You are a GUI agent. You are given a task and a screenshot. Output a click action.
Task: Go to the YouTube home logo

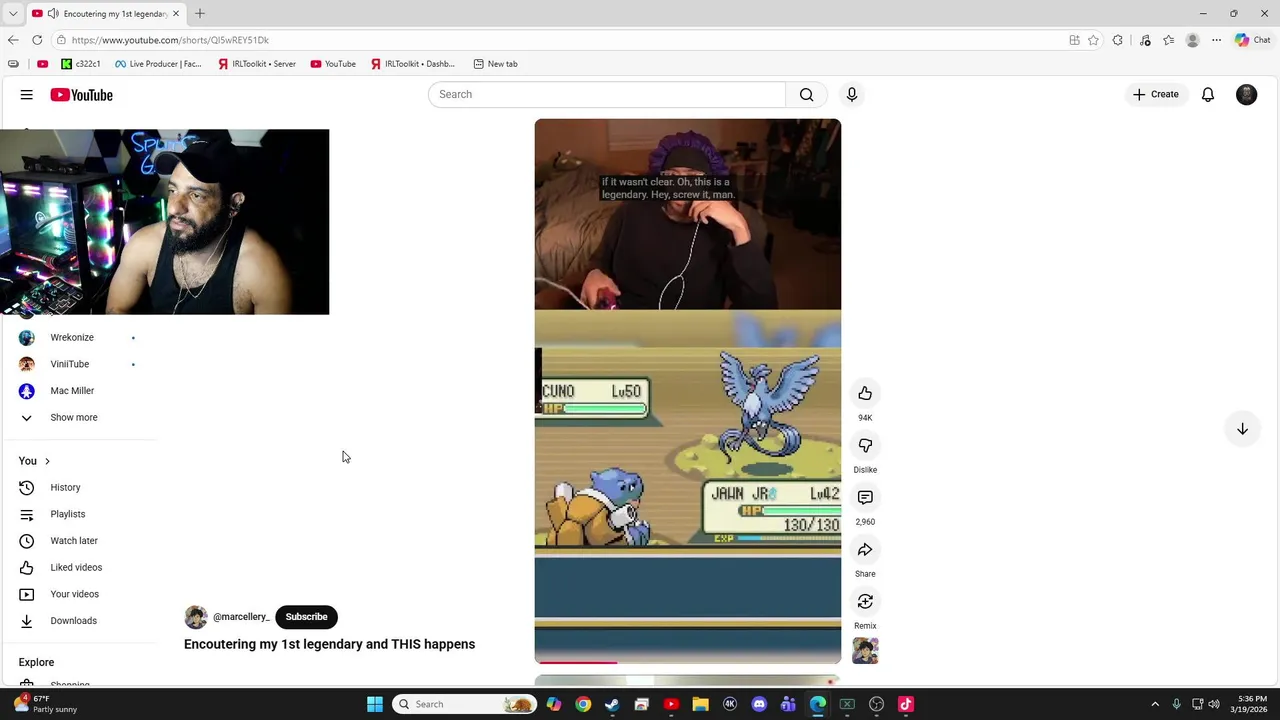pyautogui.click(x=82, y=95)
